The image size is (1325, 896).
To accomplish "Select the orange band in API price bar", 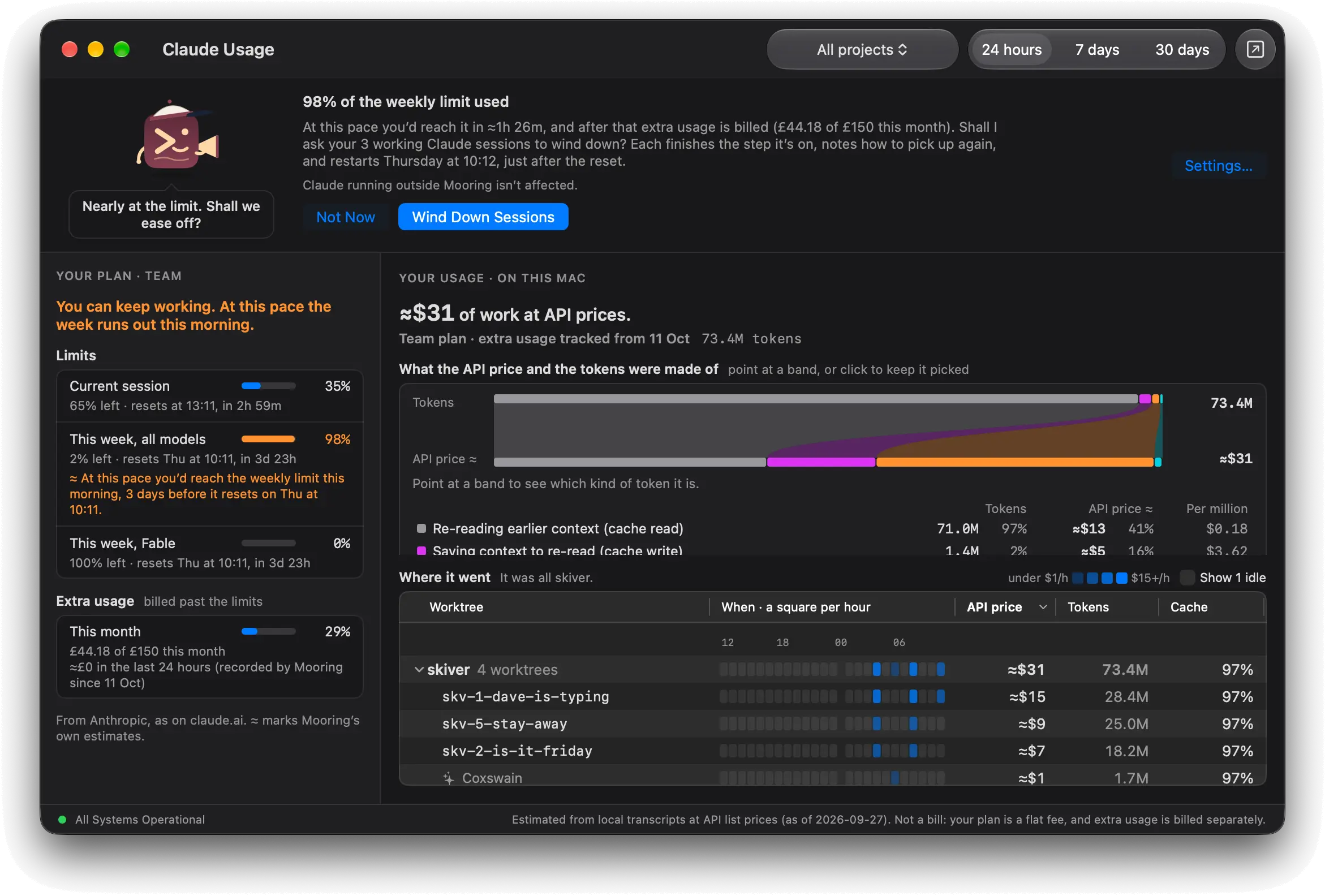I will (1015, 462).
